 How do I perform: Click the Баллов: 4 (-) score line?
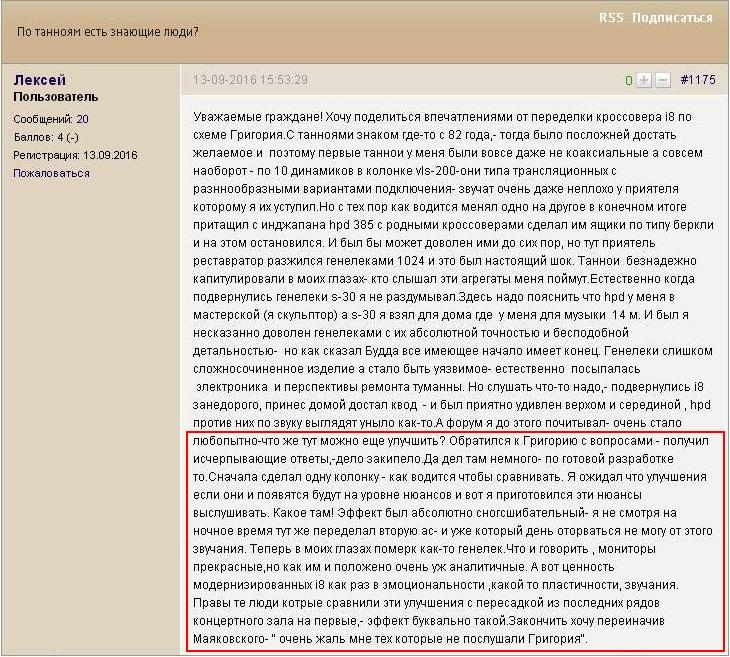point(46,137)
